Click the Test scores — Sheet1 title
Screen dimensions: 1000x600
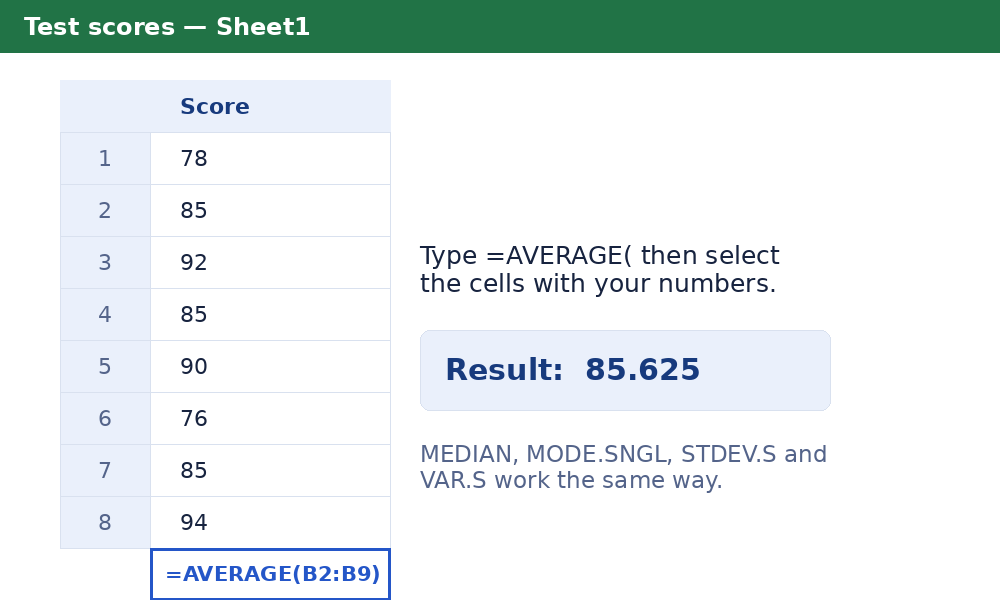click(x=167, y=27)
